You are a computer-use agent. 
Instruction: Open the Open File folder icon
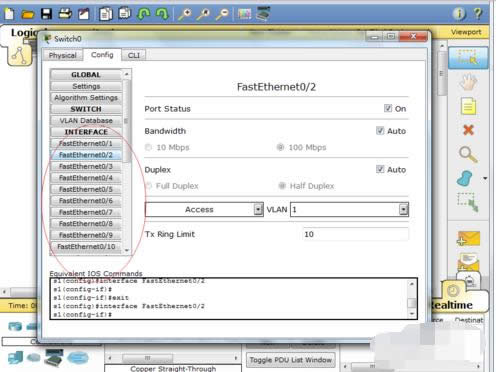pos(28,14)
